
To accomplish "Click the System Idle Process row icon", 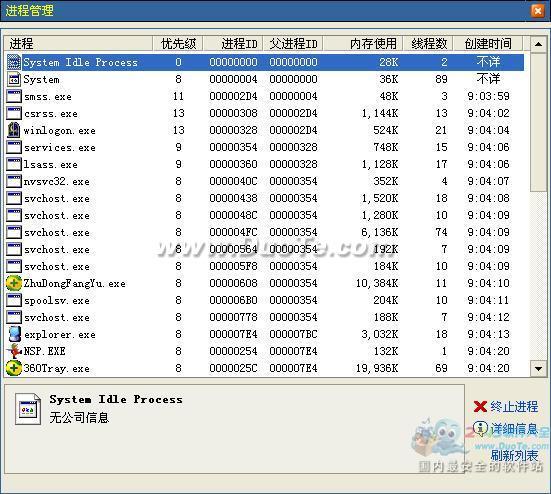I will click(14, 62).
